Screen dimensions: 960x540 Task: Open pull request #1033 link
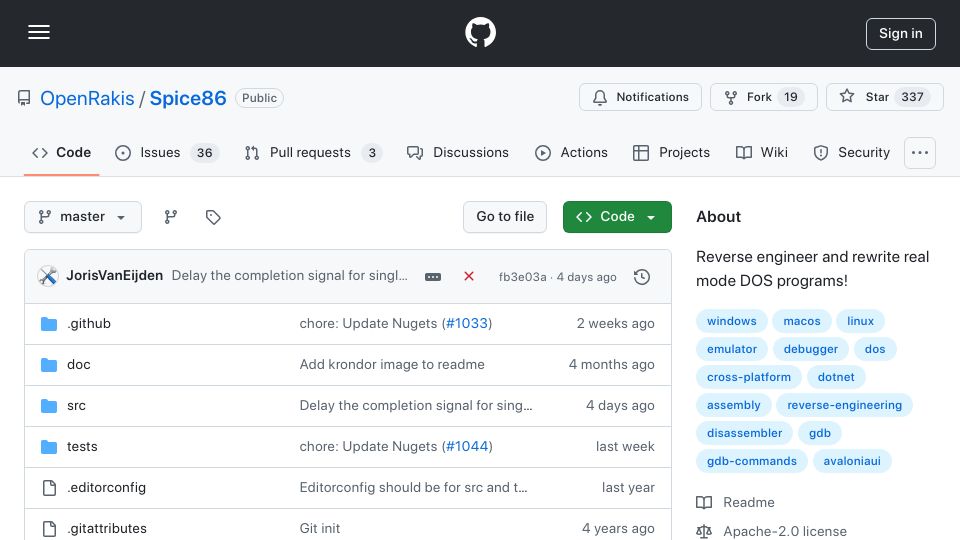(x=467, y=323)
